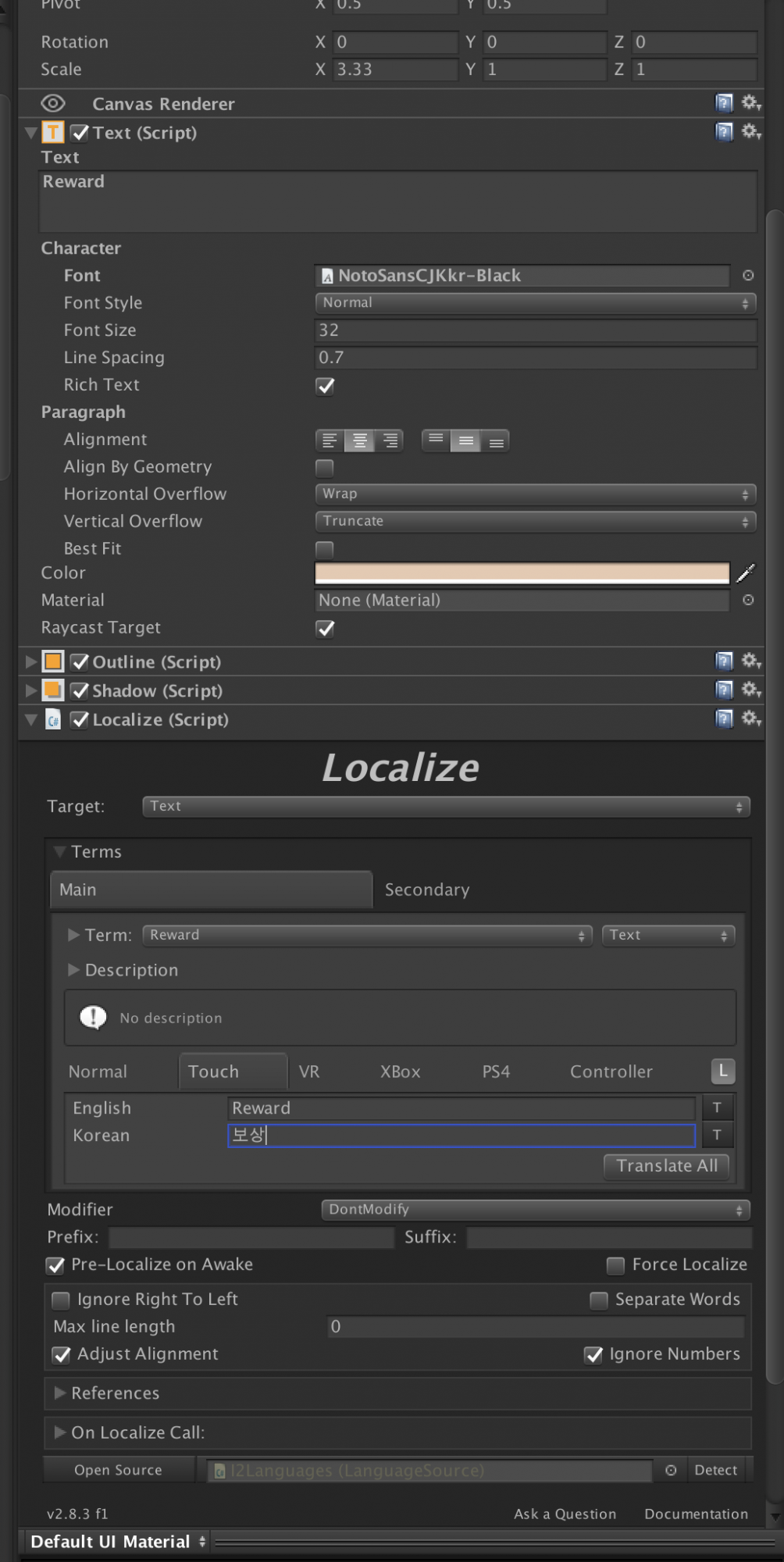
Task: Disable the Rich Text checkbox
Action: click(x=325, y=386)
